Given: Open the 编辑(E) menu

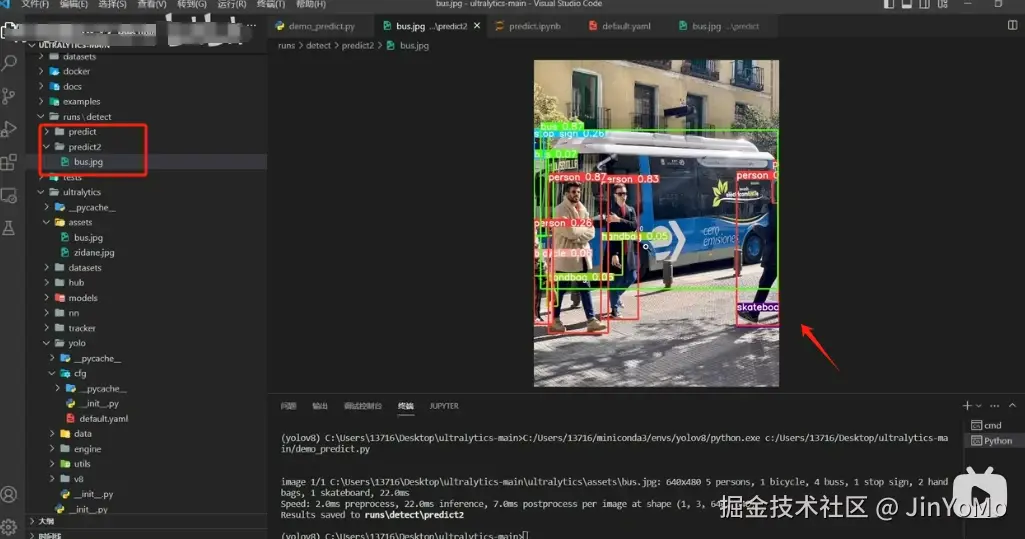Looking at the screenshot, I should [x=73, y=4].
